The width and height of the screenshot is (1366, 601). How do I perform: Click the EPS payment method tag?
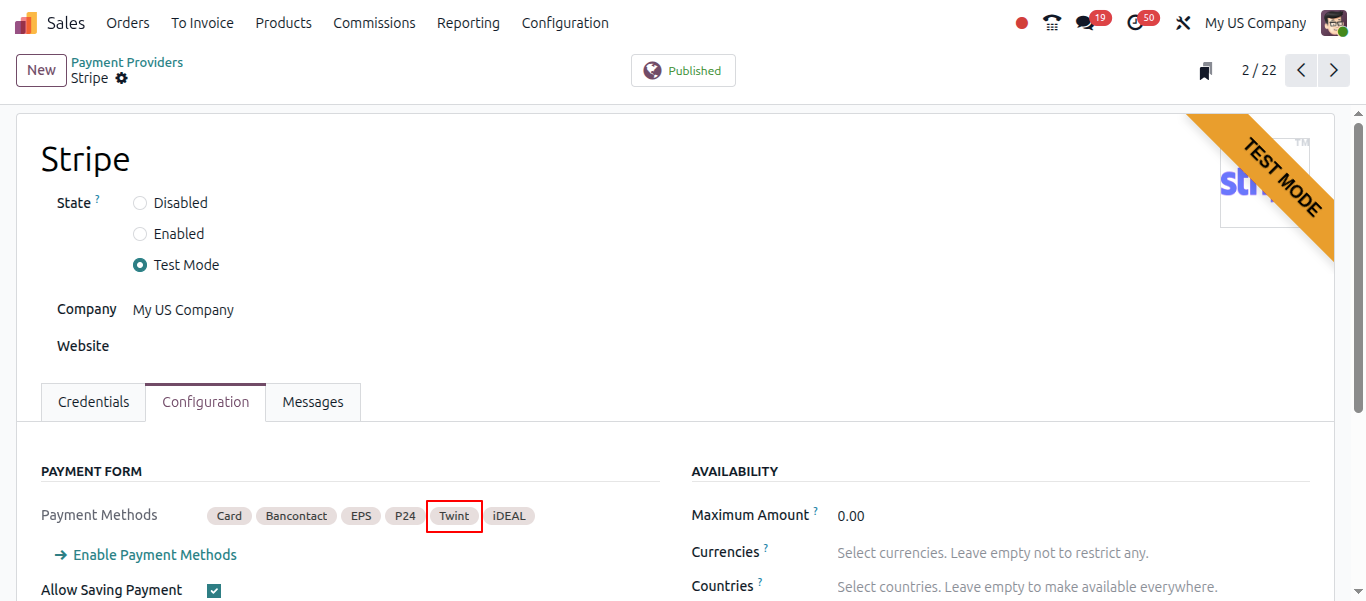[x=361, y=516]
